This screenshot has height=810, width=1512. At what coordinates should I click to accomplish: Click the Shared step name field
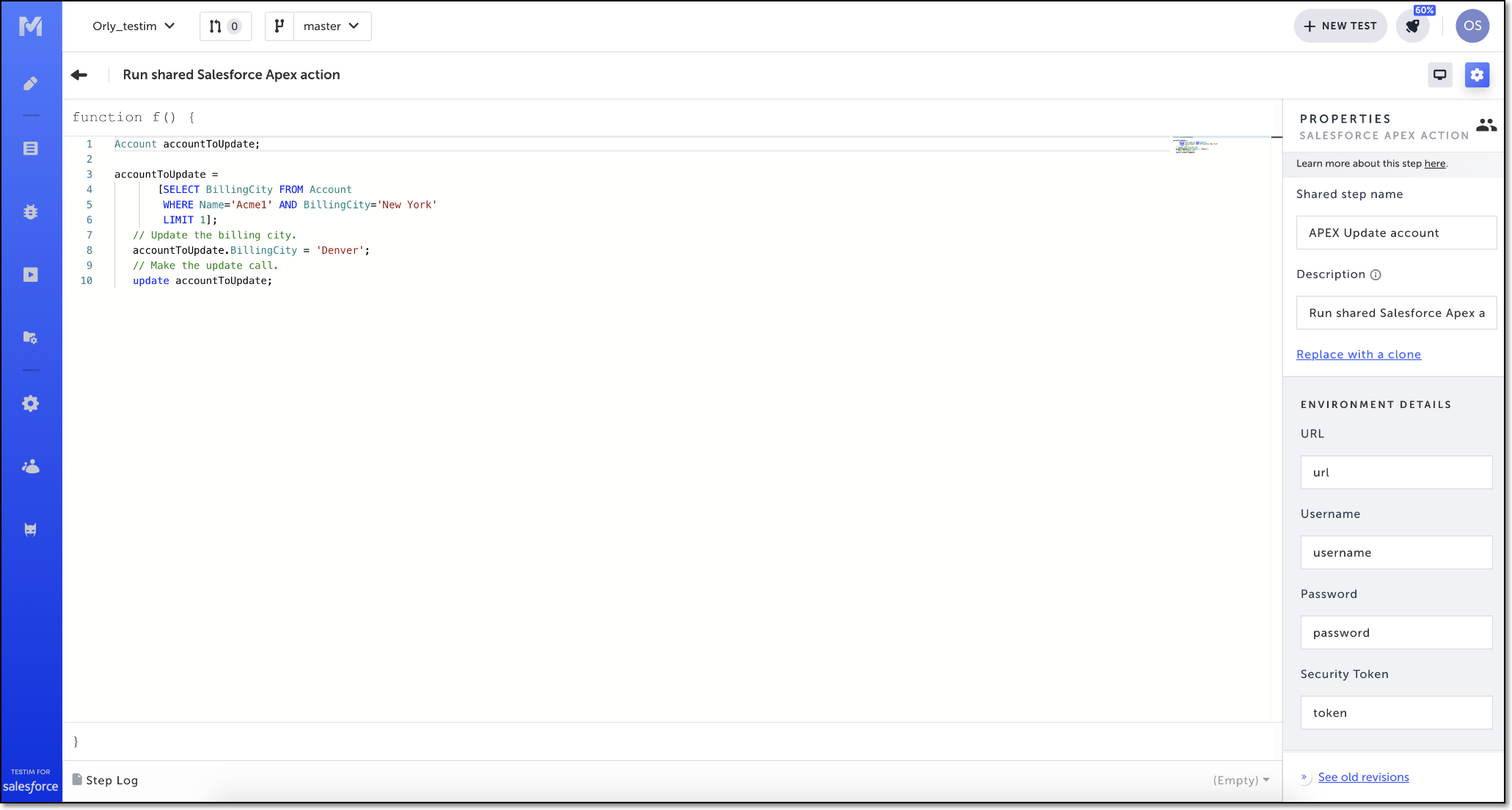1395,233
